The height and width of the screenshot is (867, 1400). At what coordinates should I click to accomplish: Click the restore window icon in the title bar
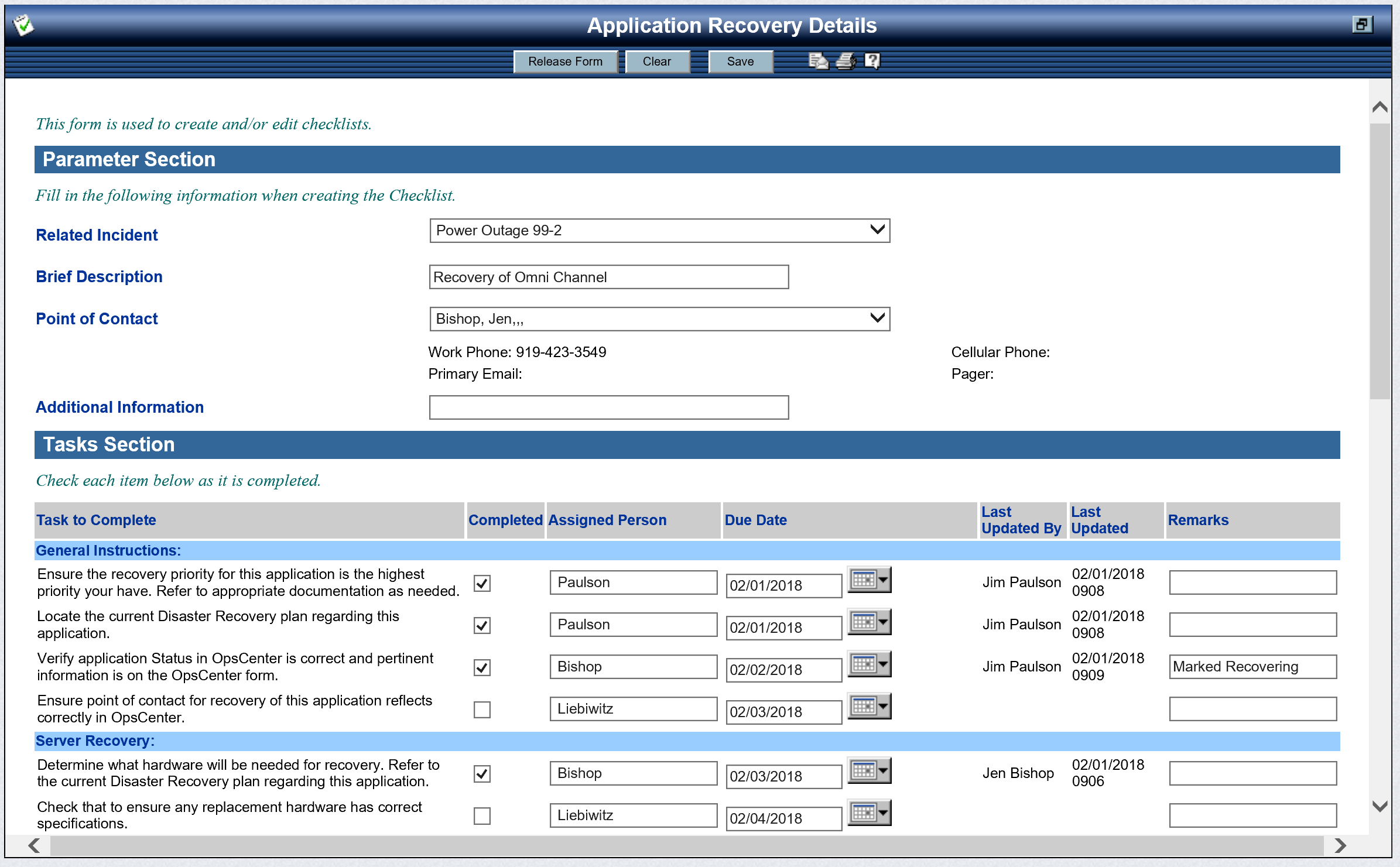click(1362, 25)
